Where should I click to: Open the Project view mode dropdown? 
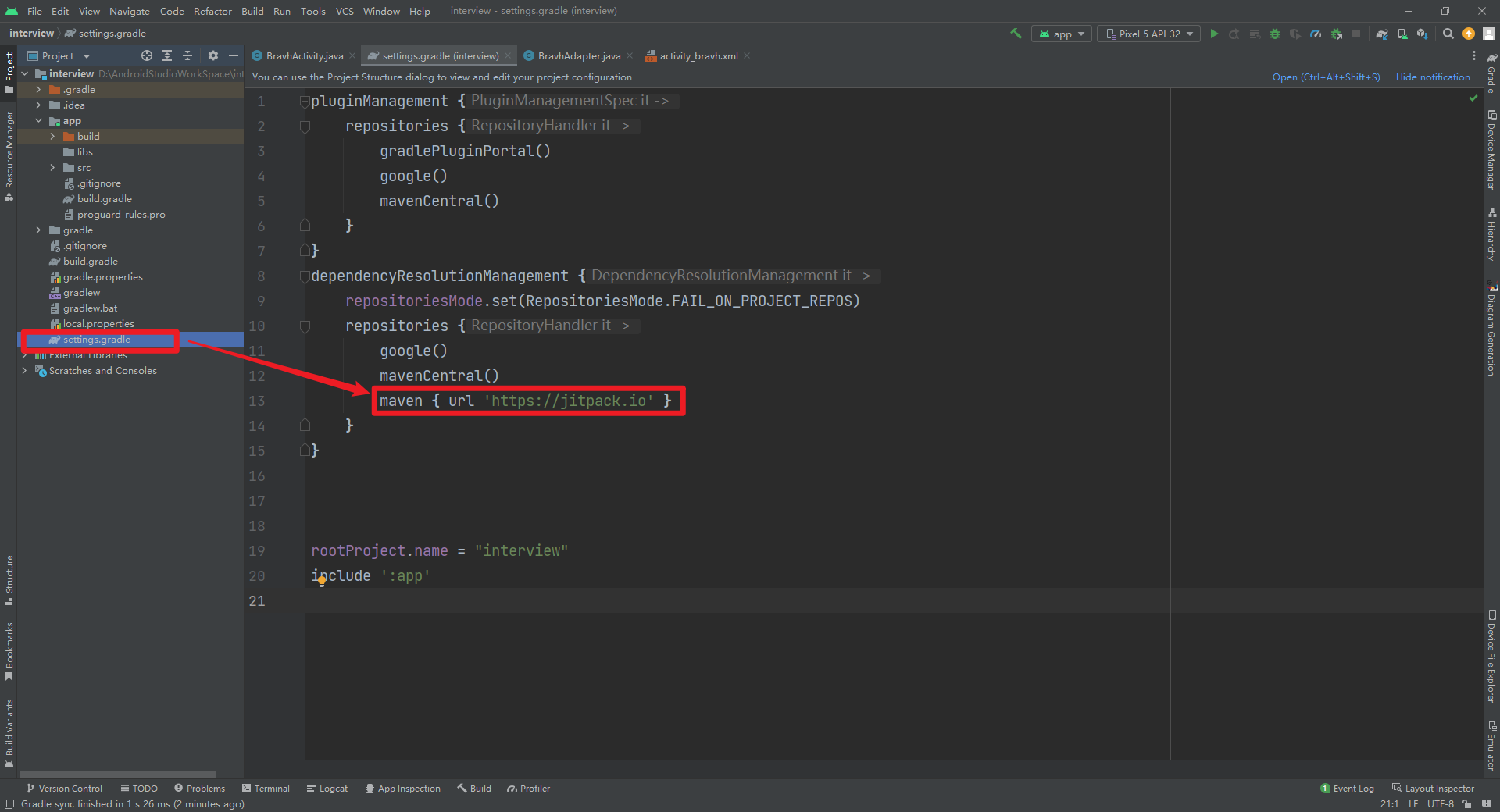click(x=59, y=55)
